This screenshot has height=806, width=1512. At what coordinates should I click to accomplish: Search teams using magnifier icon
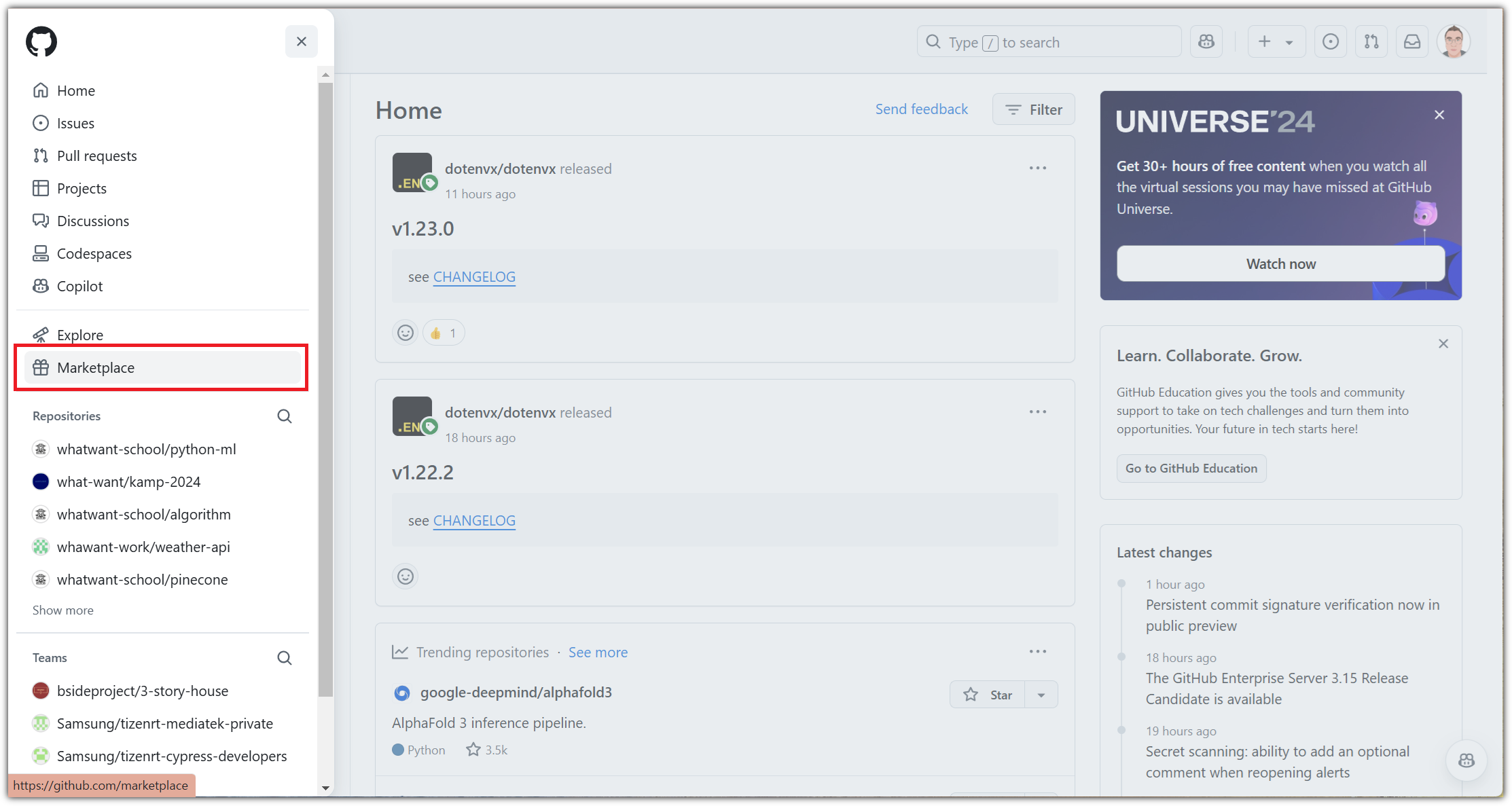[285, 658]
